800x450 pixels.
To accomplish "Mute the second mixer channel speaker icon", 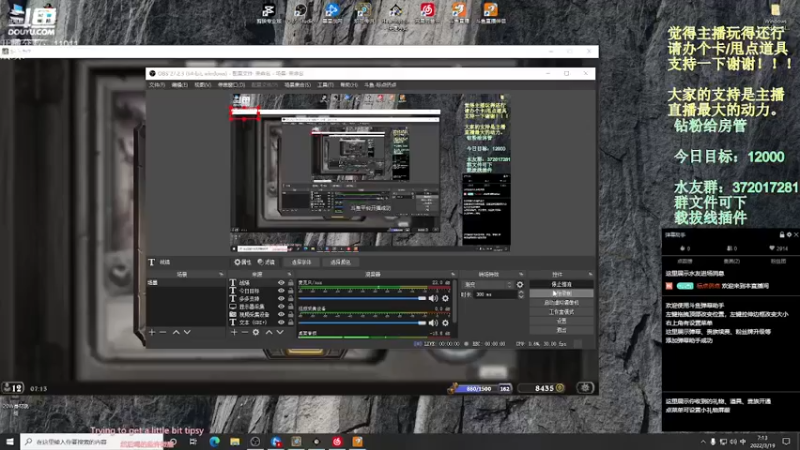I will [433, 322].
